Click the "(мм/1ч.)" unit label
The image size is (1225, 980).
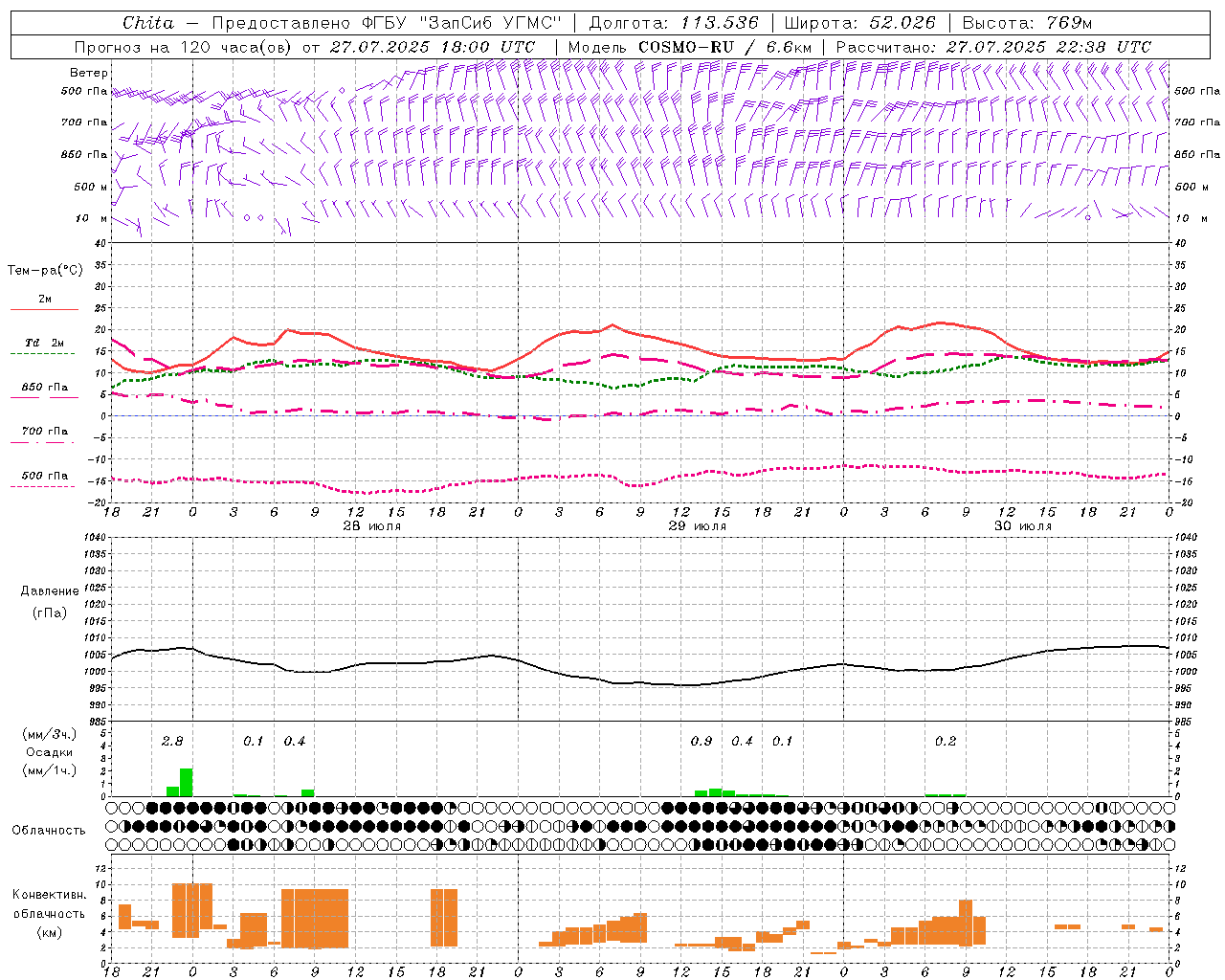coord(49,770)
